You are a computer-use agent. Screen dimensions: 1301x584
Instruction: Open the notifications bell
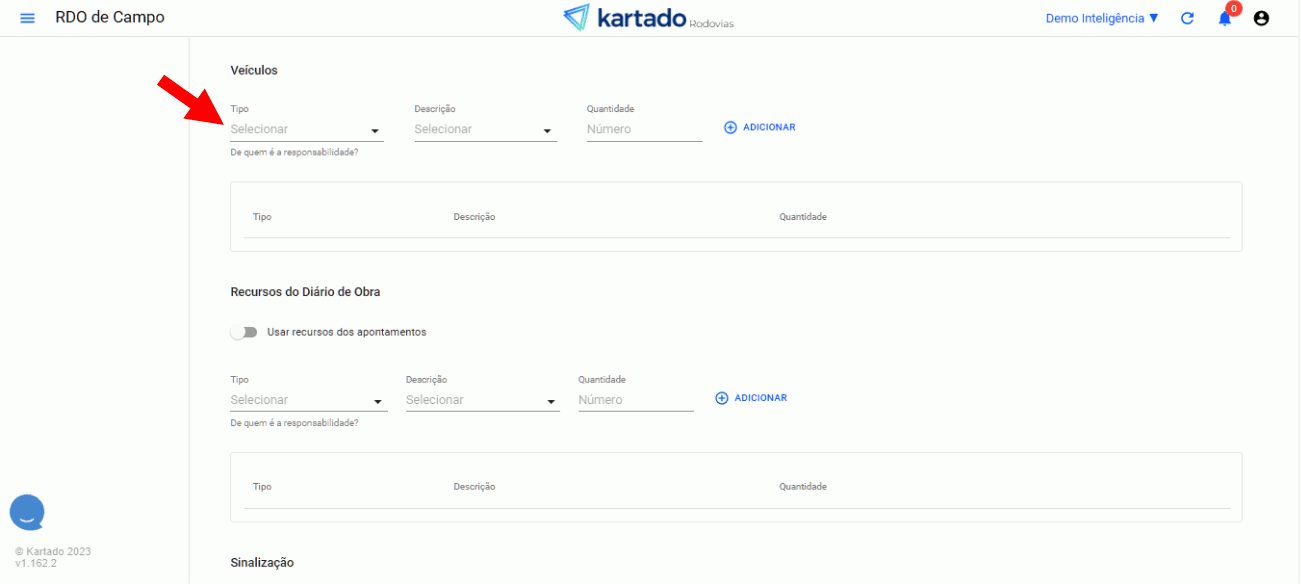[x=1225, y=18]
